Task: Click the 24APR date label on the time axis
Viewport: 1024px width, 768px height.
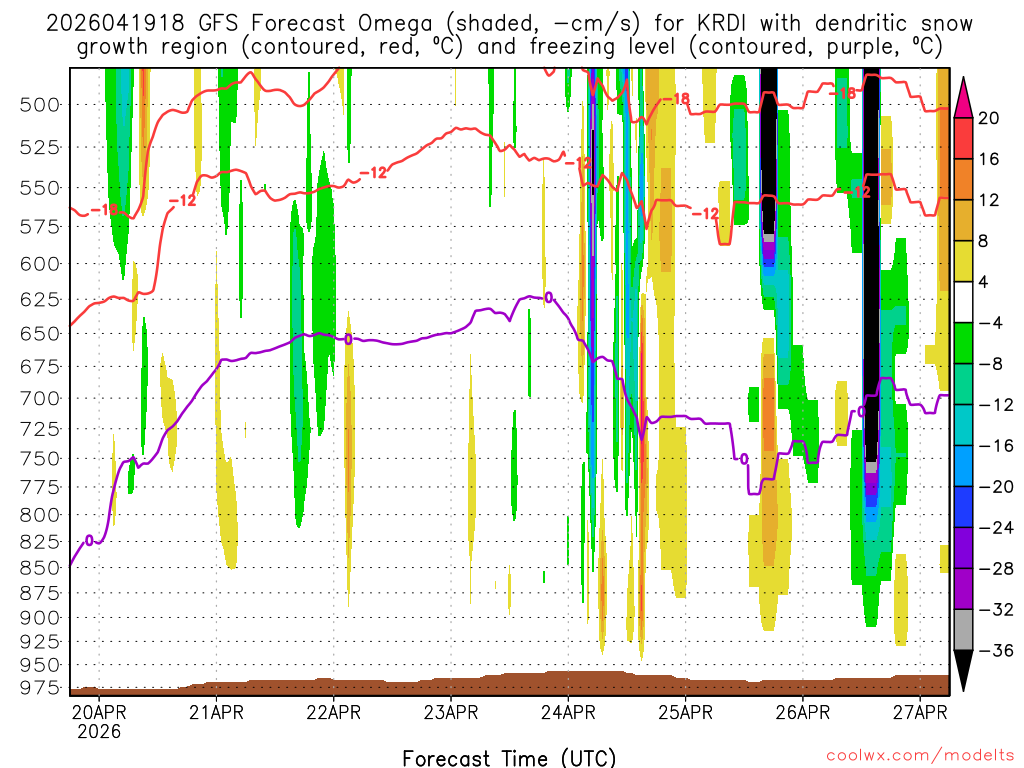Action: pos(568,712)
